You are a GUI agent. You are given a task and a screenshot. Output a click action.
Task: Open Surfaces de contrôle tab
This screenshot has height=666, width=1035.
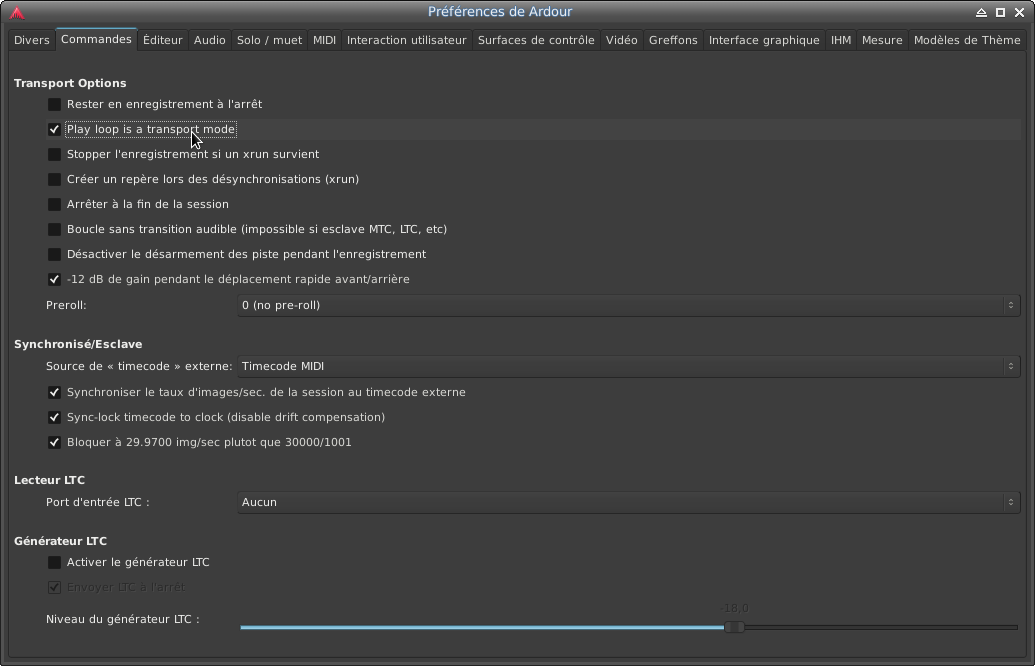536,40
